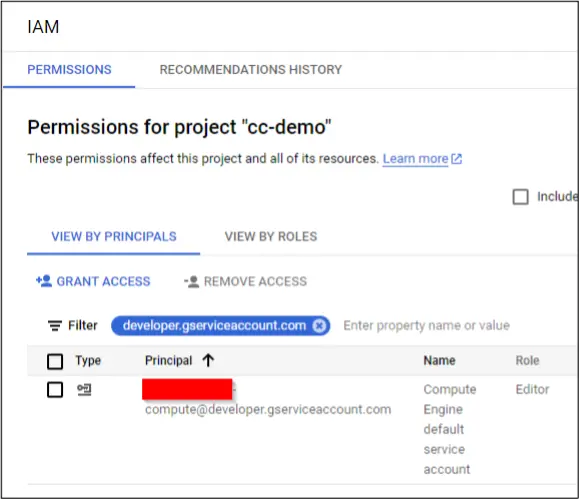Tick the Include checkbox
The width and height of the screenshot is (580, 500).
click(520, 197)
